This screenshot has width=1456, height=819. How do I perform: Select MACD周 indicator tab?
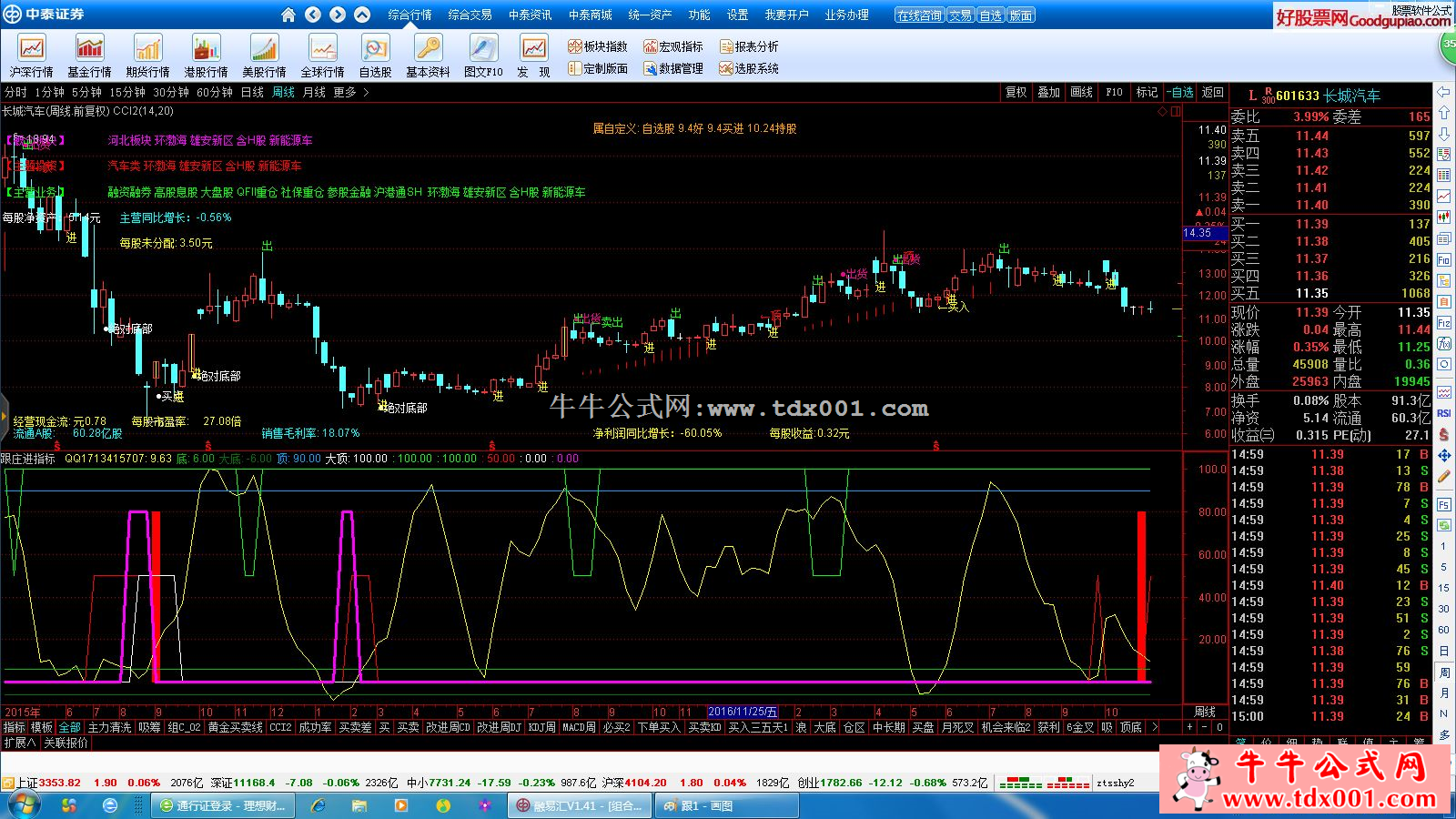pos(579,727)
